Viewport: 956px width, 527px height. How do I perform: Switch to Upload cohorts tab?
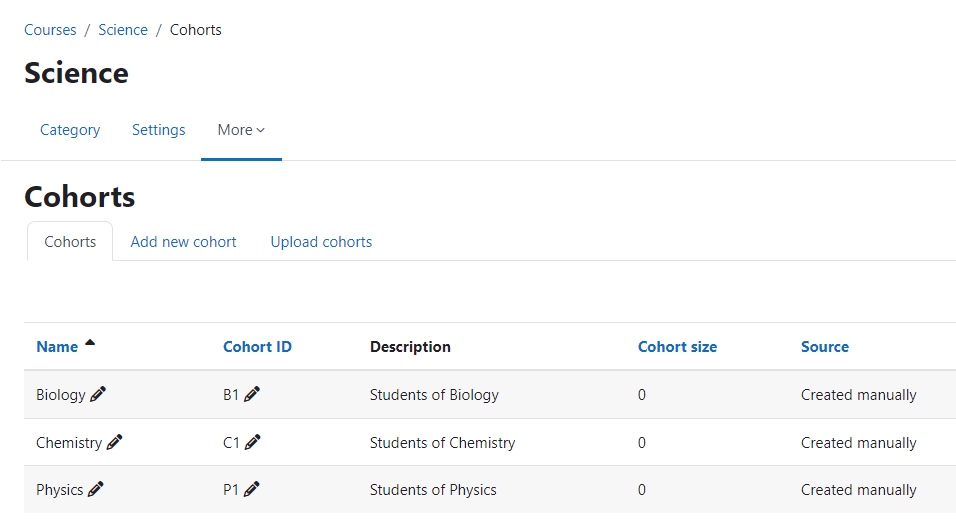coord(321,242)
